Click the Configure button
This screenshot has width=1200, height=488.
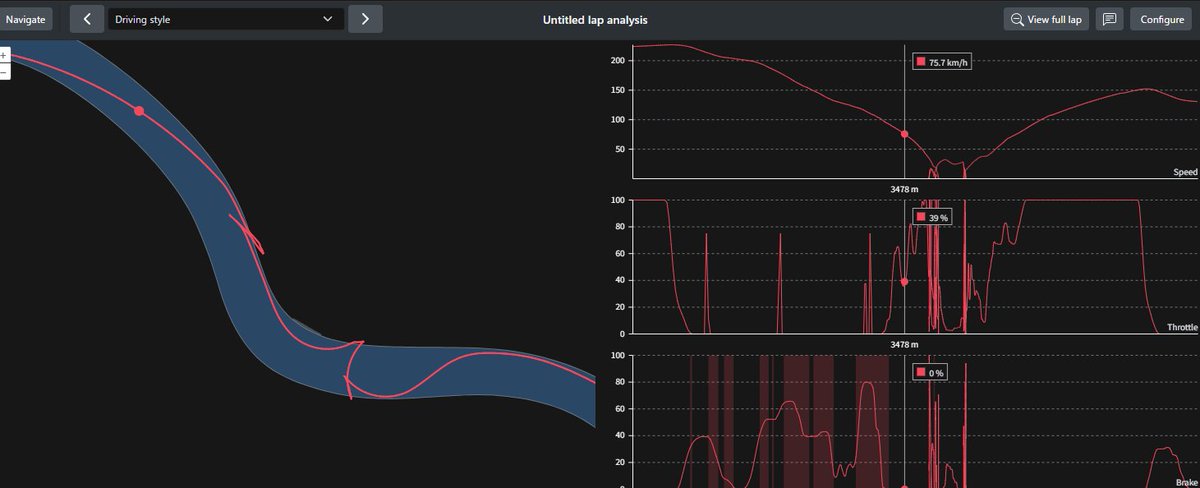pos(1162,19)
